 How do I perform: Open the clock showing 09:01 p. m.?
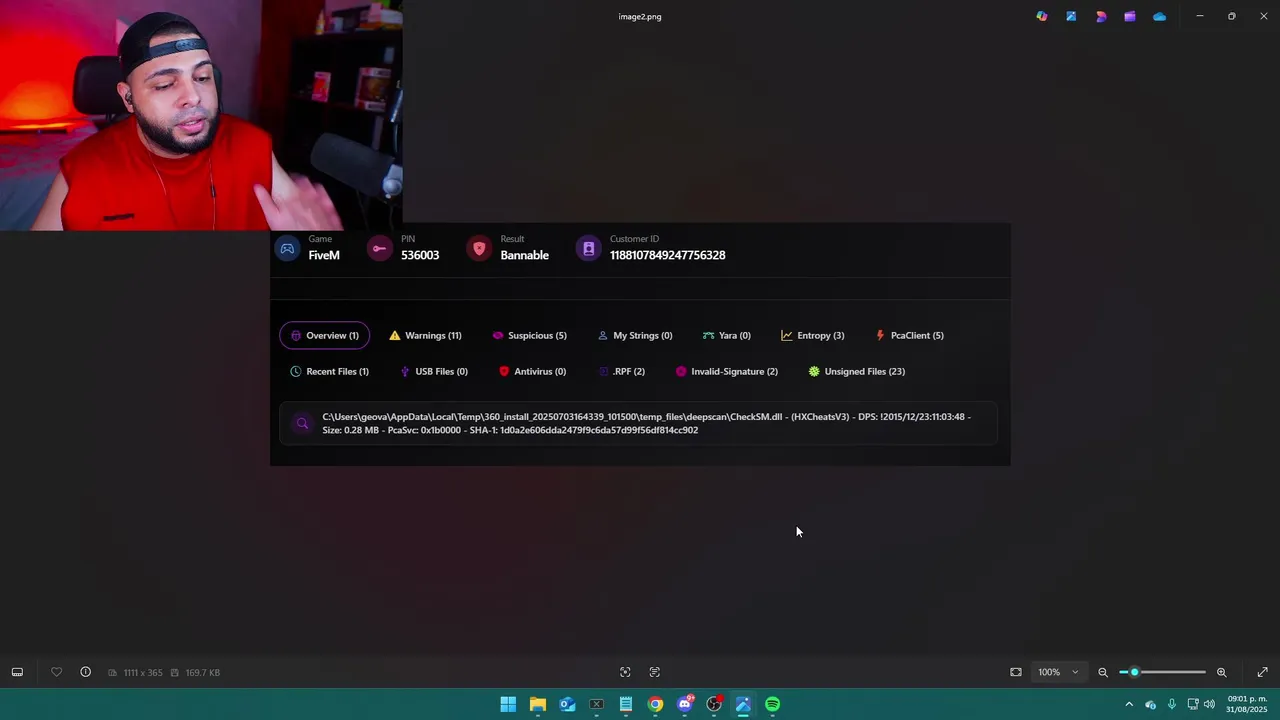pos(1247,704)
